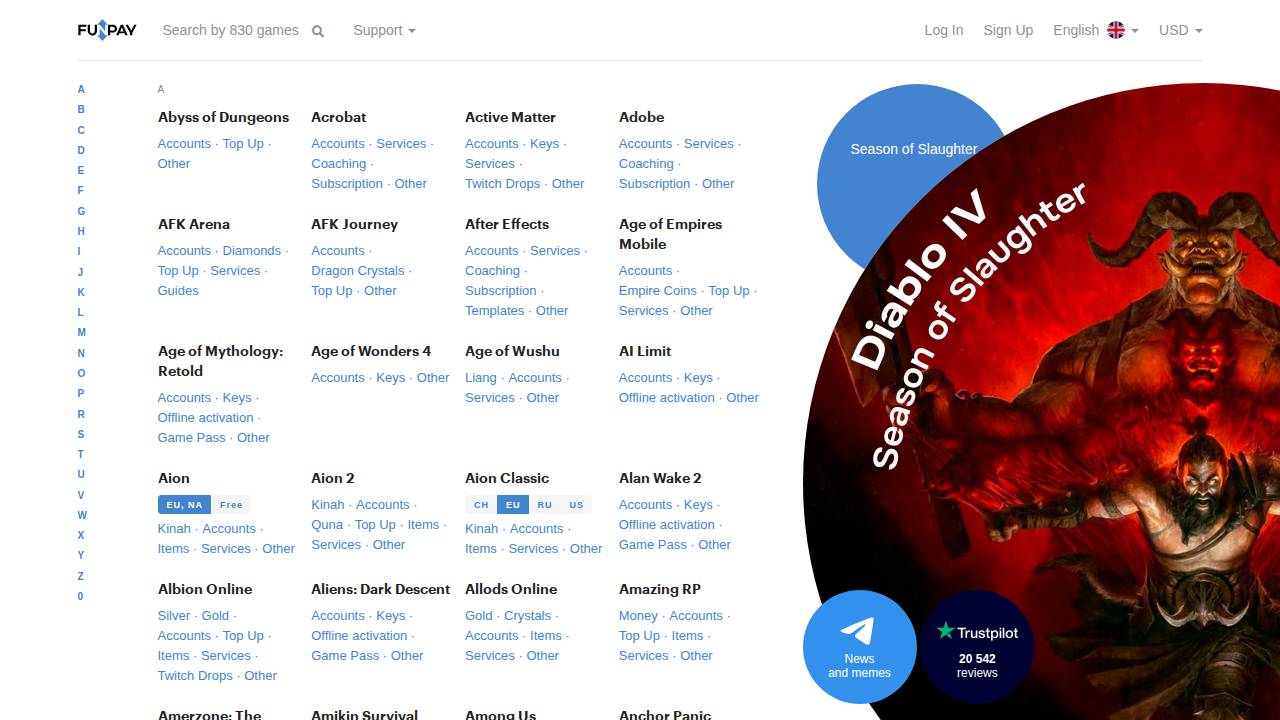Select the Free server toggle under Aion

231,505
